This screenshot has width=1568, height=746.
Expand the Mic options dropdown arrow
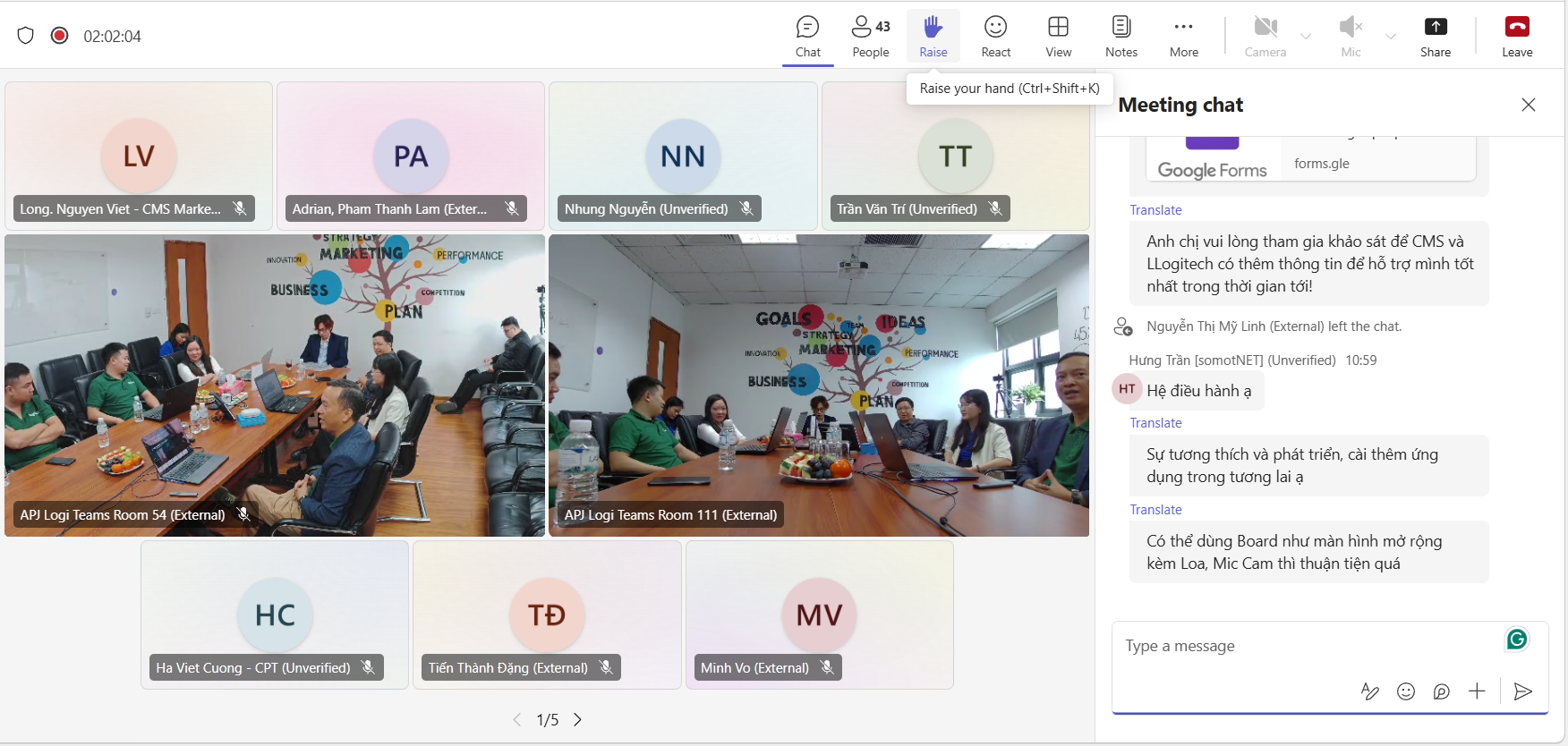pyautogui.click(x=1391, y=37)
